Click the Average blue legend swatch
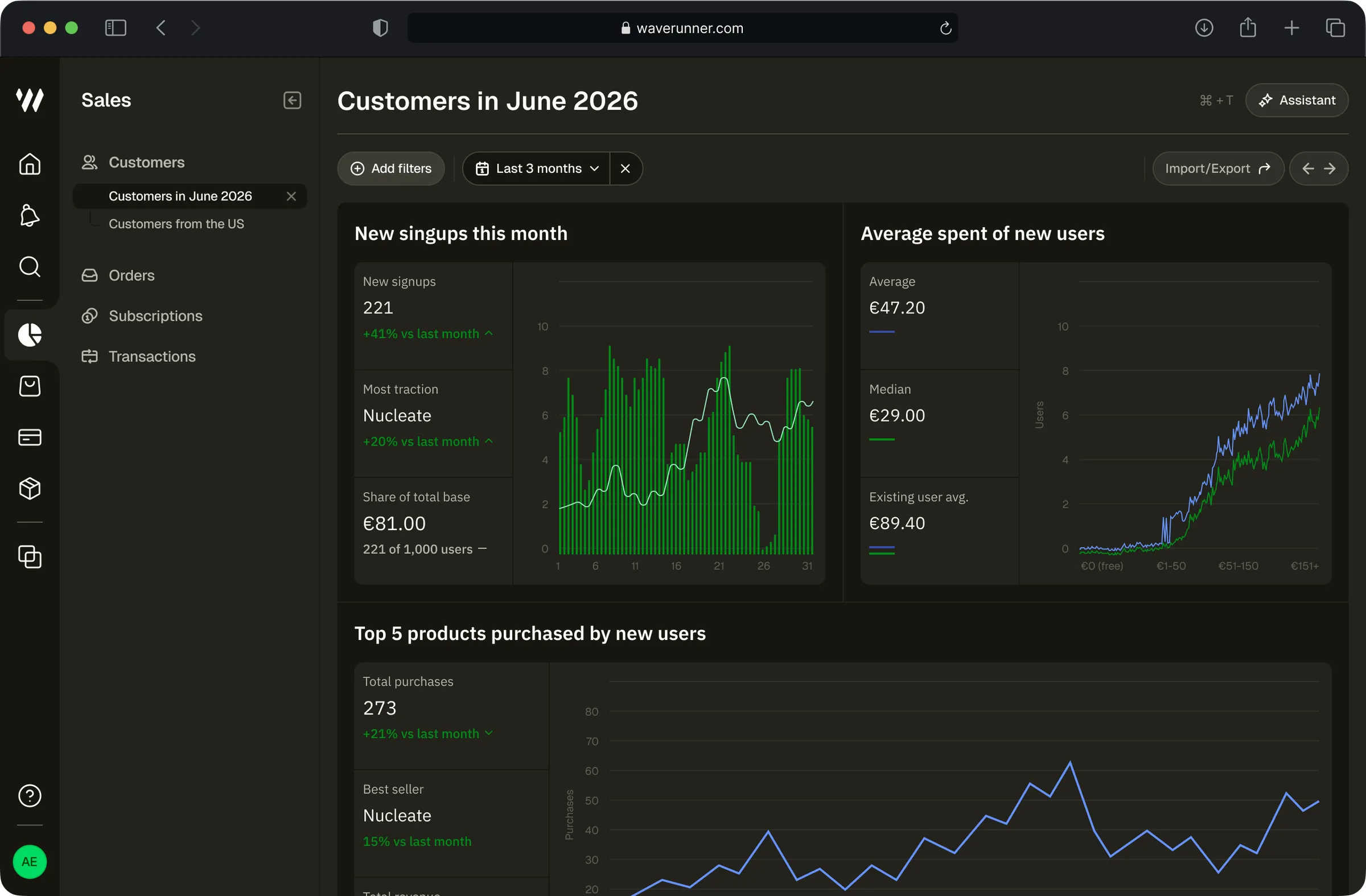The height and width of the screenshot is (896, 1366). coord(882,332)
